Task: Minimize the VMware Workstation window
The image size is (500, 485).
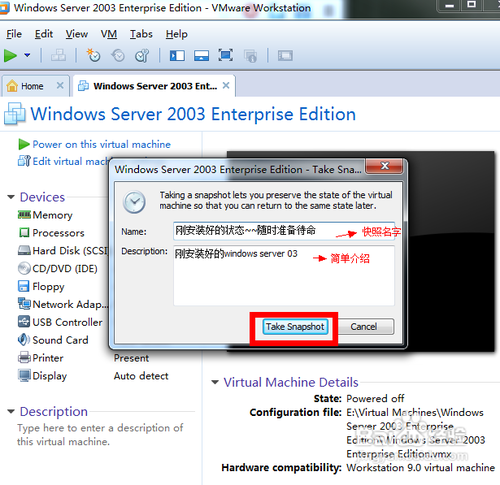Action: pos(450,5)
